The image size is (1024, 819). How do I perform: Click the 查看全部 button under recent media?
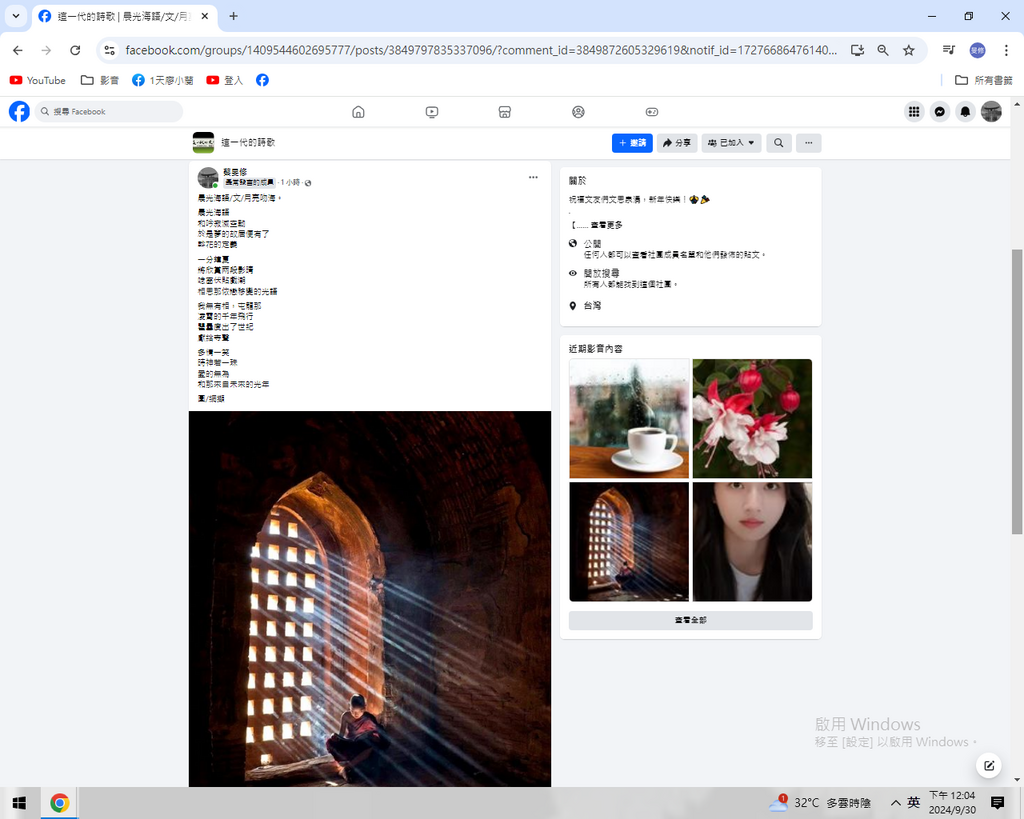[x=690, y=621]
